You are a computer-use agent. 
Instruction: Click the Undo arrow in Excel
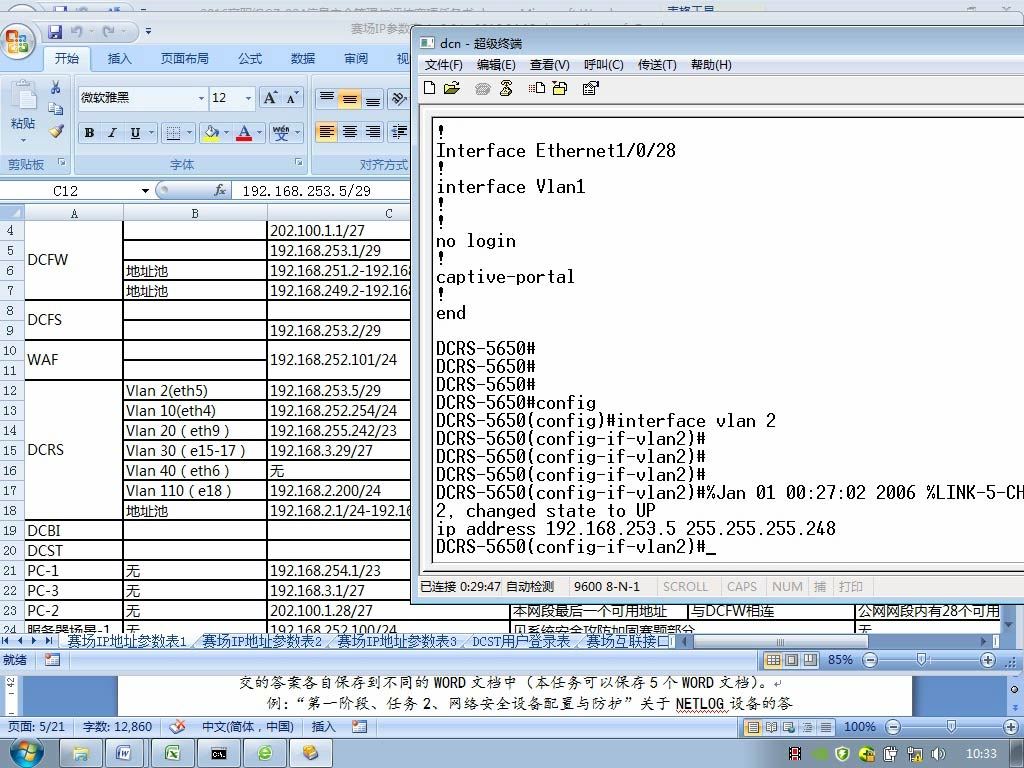click(x=77, y=31)
